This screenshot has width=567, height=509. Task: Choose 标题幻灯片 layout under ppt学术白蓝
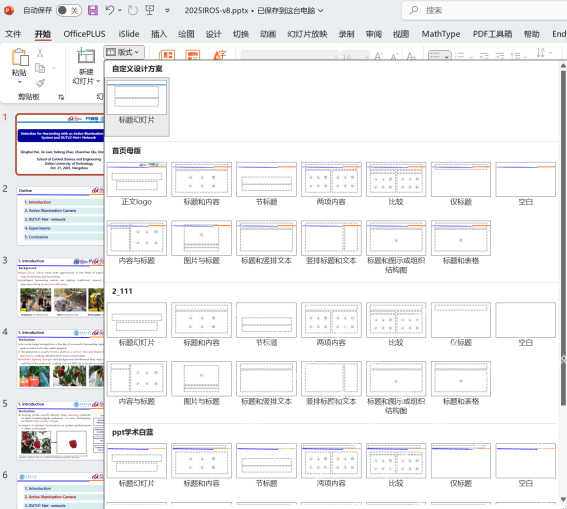137,466
